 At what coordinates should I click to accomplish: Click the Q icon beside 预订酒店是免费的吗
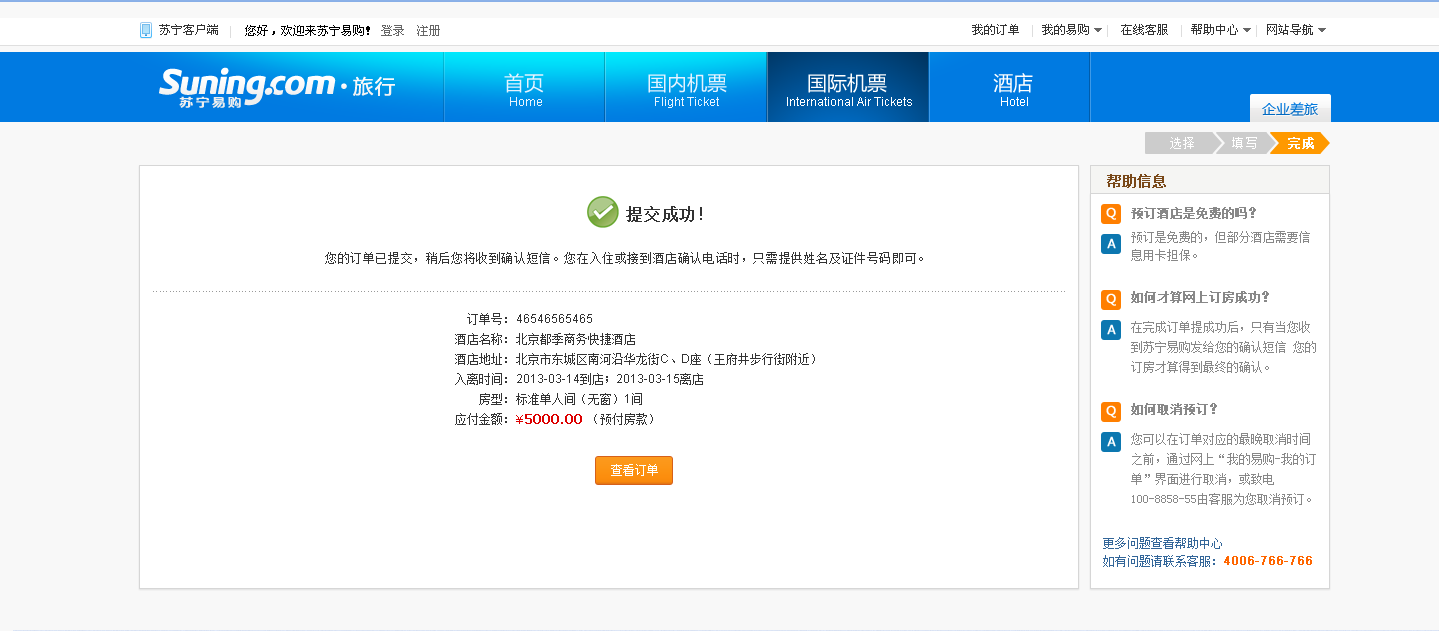pos(1110,214)
